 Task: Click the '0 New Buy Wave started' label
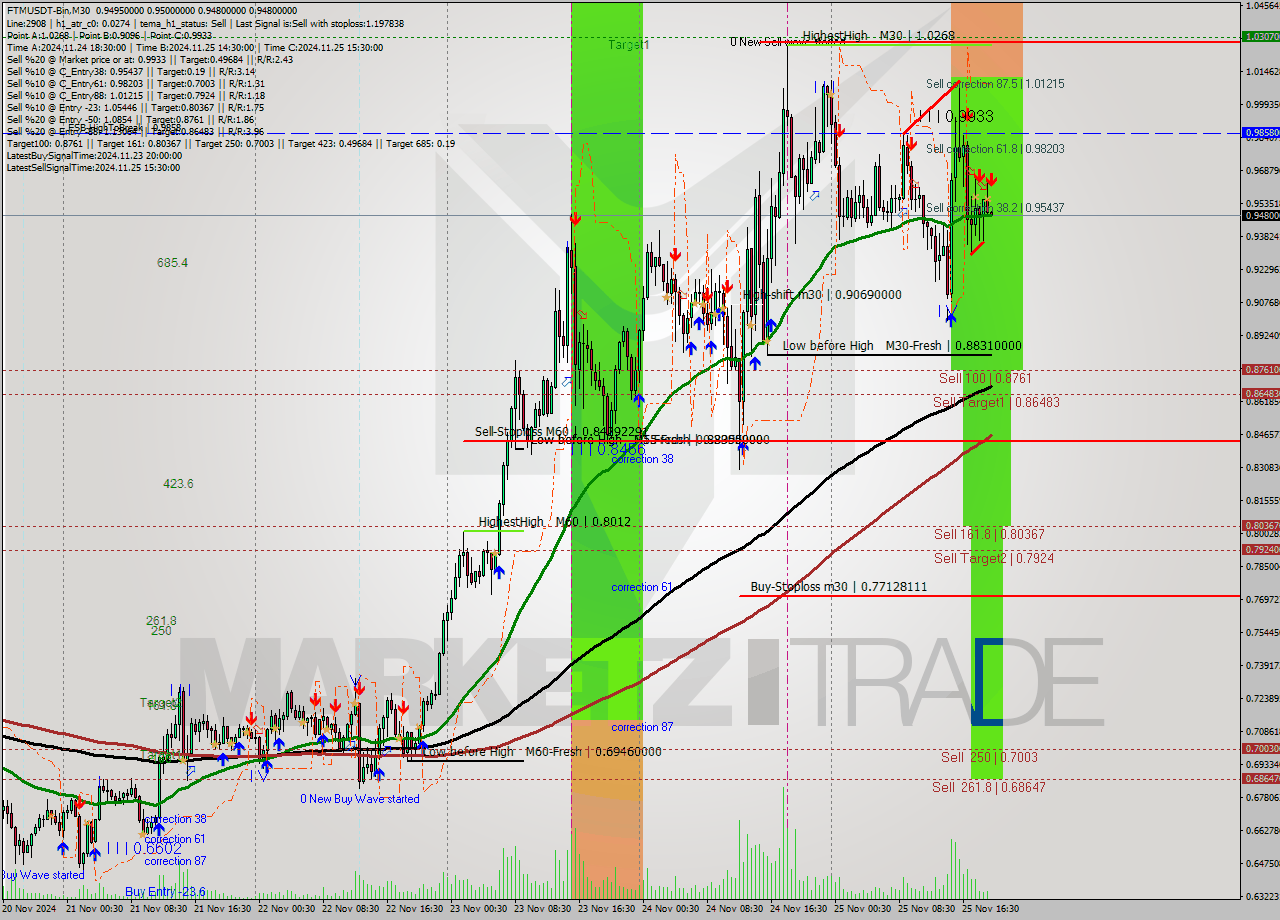[360, 799]
